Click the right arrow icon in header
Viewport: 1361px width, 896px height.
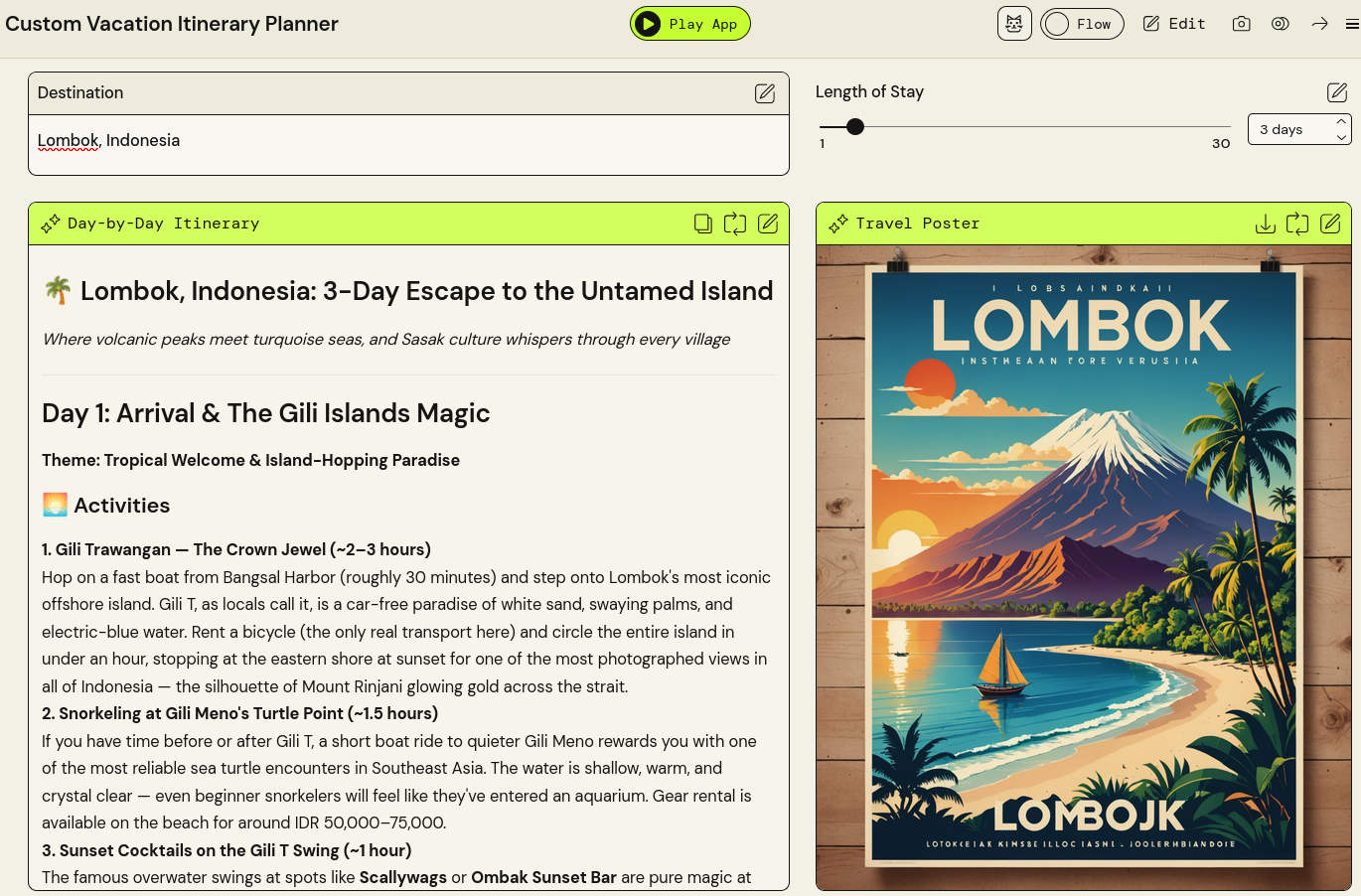1319,24
